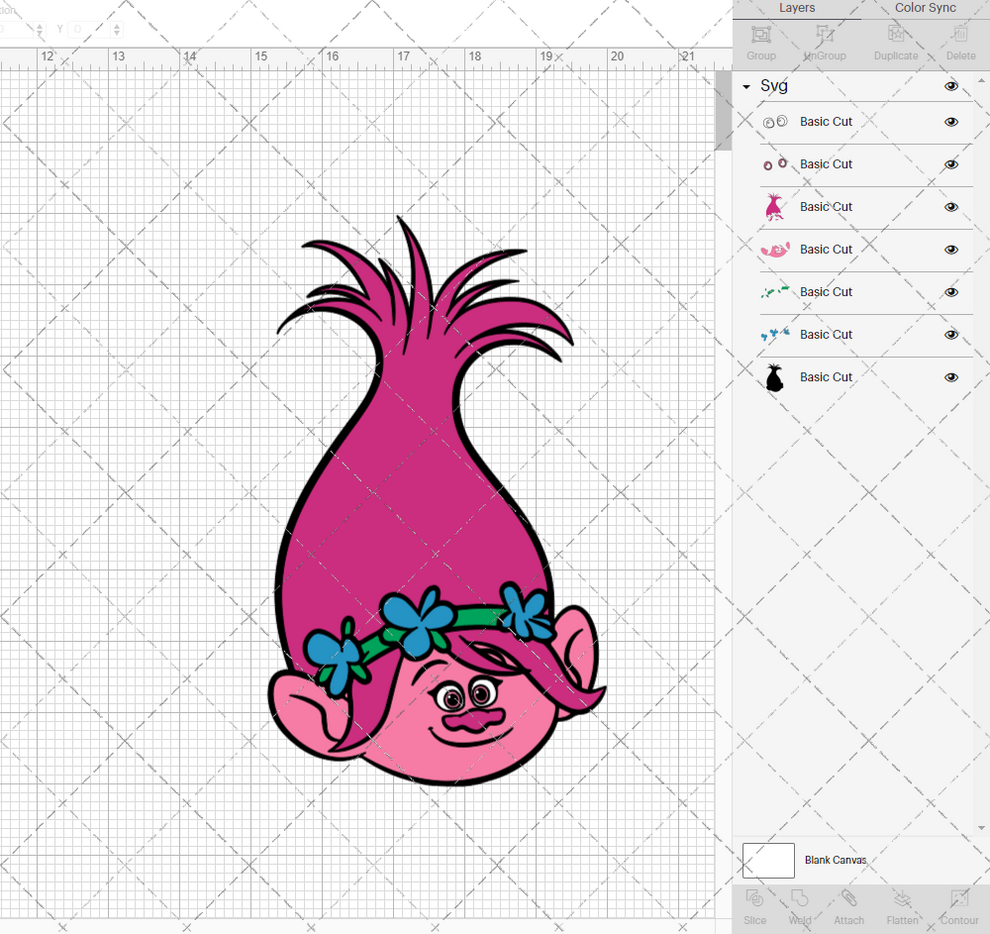This screenshot has width=990, height=934.
Task: Click the Duplicate icon
Action: (895, 42)
